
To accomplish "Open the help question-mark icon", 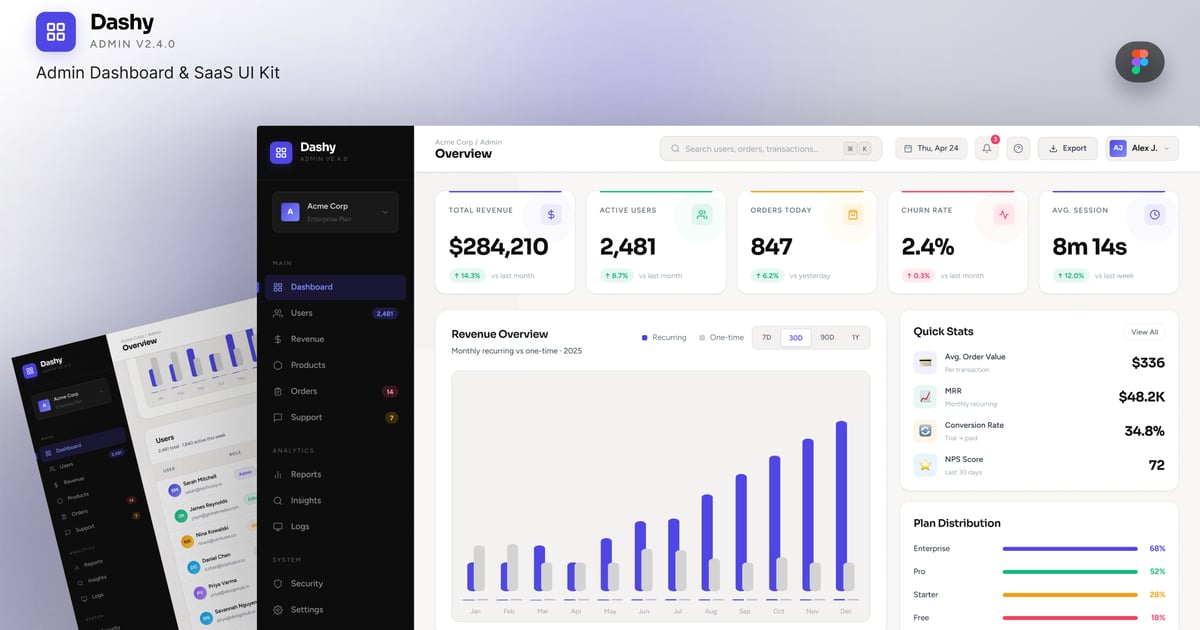I will (1018, 148).
